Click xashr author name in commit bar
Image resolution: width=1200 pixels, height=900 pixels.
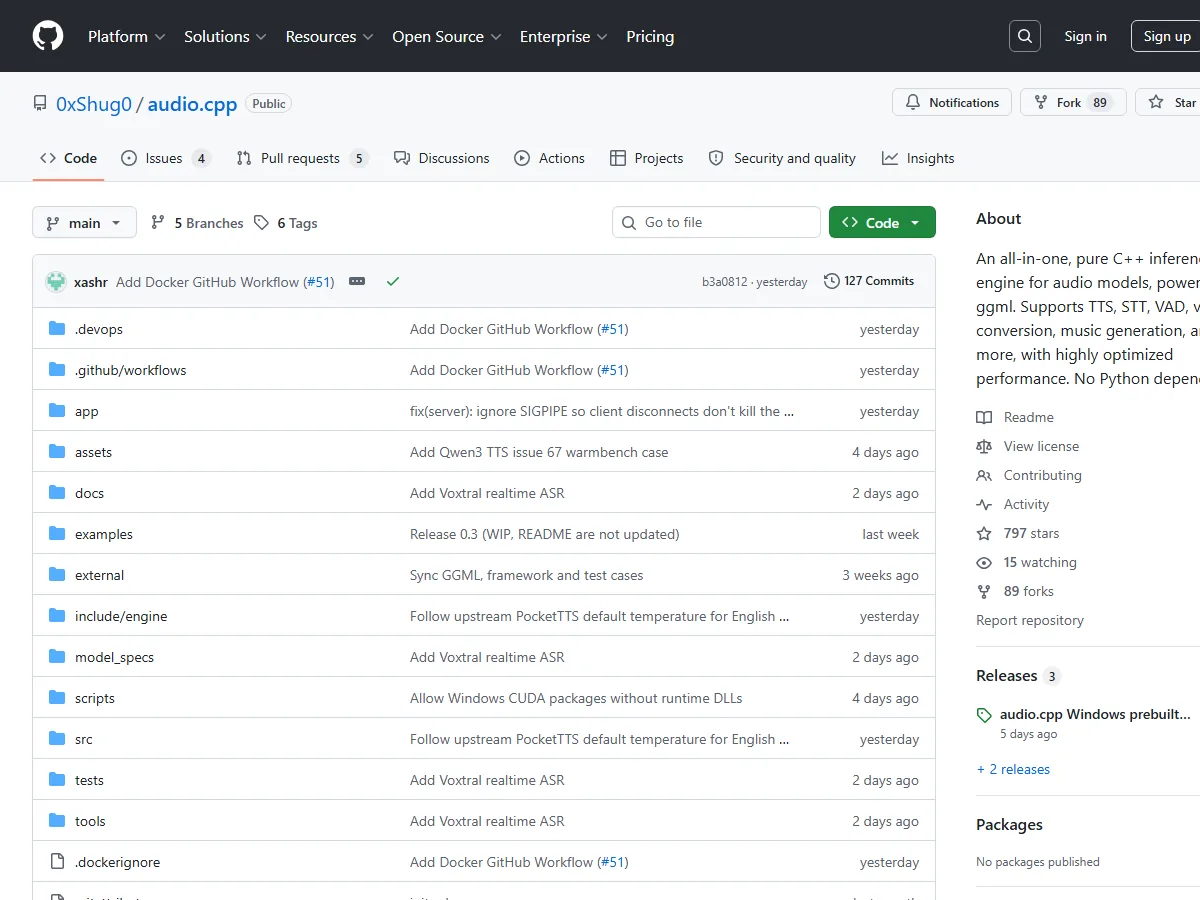(x=91, y=282)
